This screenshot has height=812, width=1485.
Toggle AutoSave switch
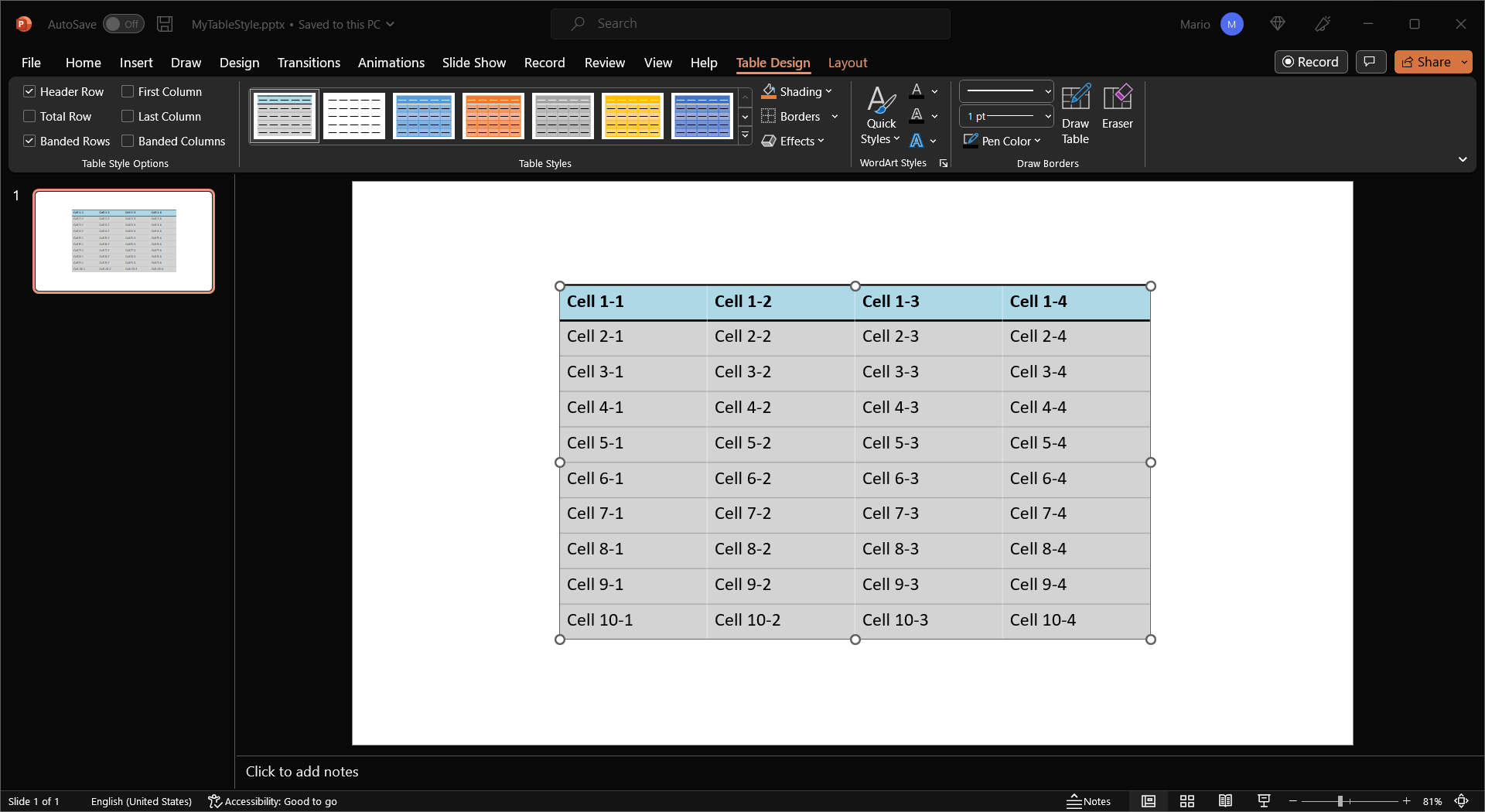[124, 24]
